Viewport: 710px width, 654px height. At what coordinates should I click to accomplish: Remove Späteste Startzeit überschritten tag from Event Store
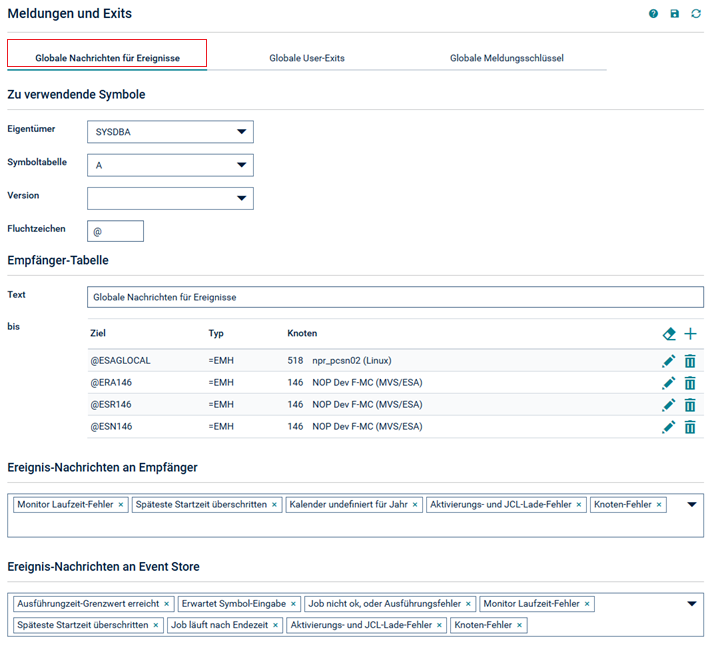[156, 625]
